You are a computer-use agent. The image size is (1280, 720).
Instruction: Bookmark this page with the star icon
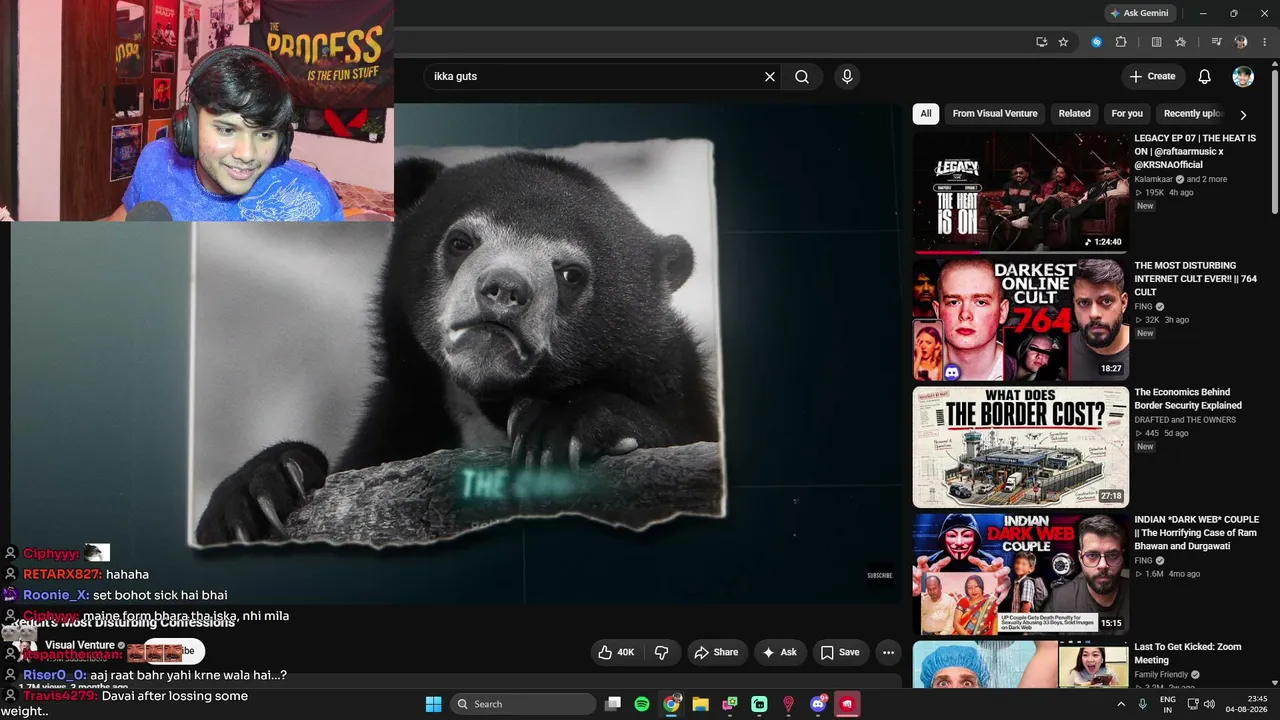tap(1063, 42)
